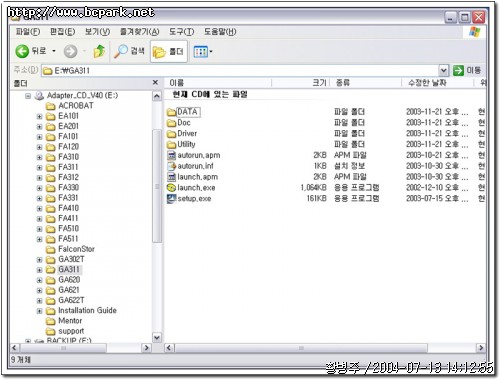Viewport: 500px width, 380px height.
Task: Select the support folder icon
Action: 50,331
